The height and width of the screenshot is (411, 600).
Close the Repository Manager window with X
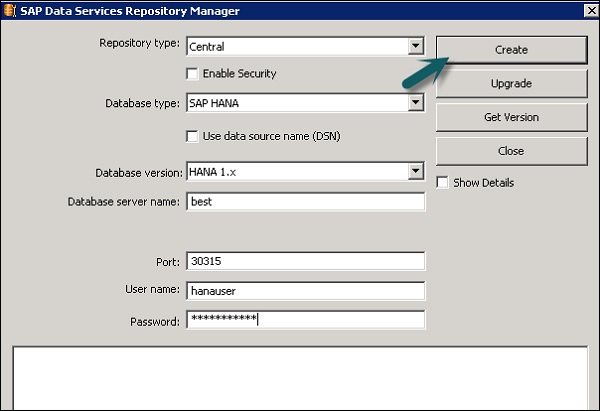pos(591,11)
